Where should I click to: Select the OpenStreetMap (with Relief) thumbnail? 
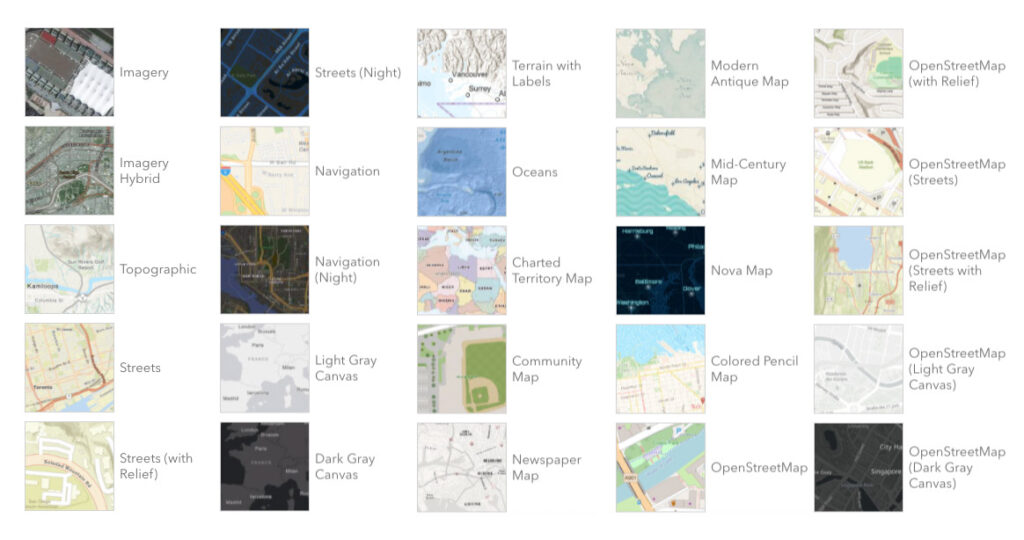pyautogui.click(x=858, y=73)
